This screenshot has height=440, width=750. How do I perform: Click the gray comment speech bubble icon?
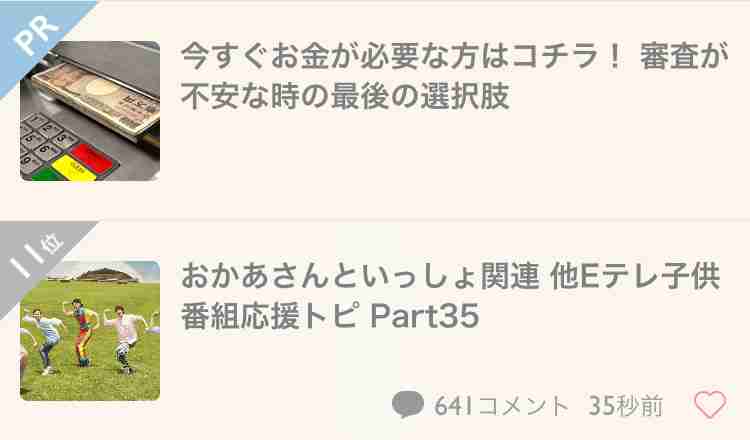coord(408,404)
